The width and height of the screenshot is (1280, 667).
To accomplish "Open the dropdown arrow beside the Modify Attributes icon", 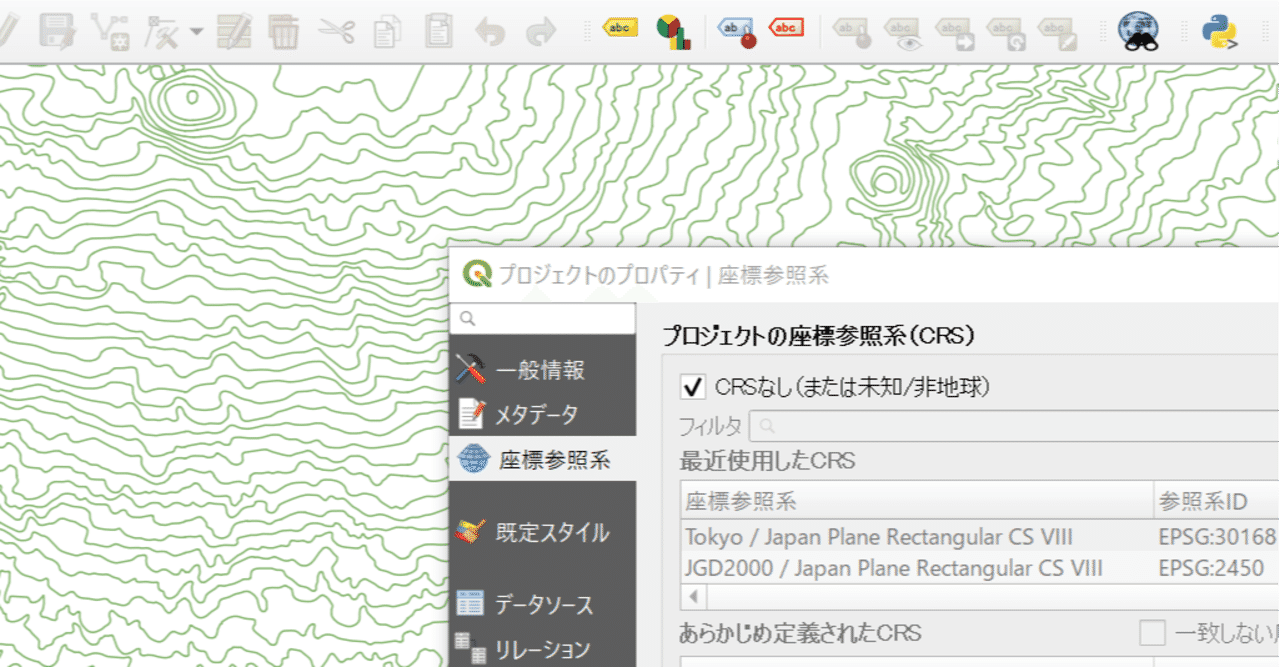I will click(x=196, y=32).
